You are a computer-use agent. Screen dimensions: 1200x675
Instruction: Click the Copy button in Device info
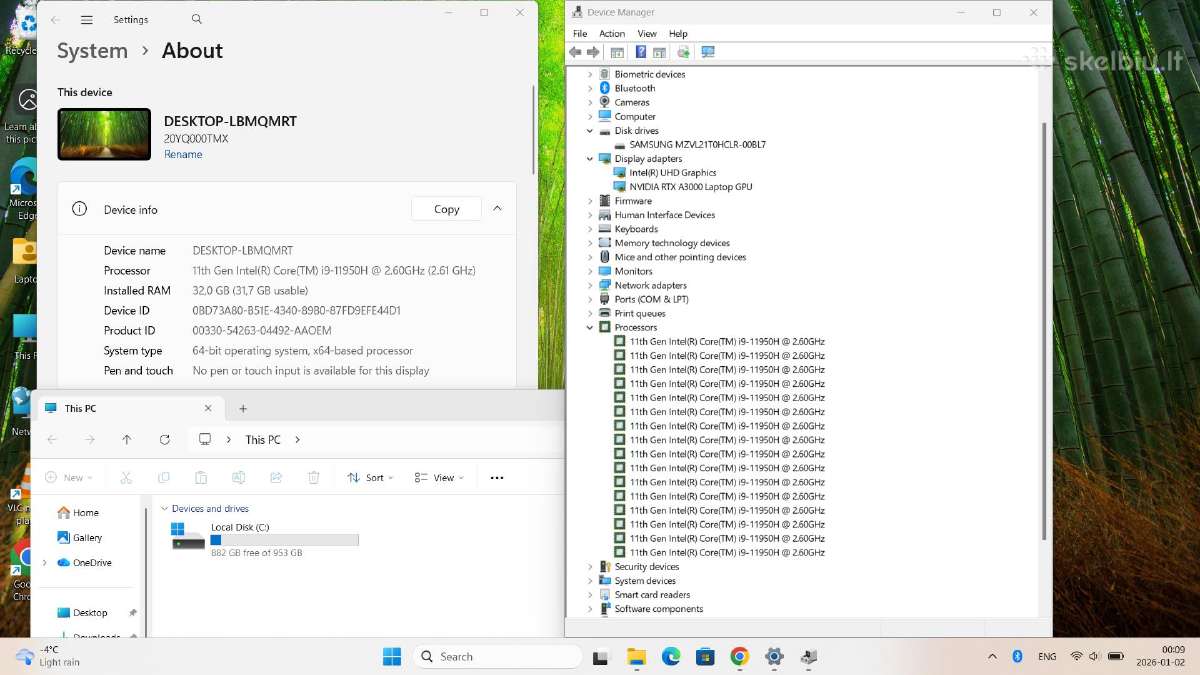point(446,209)
